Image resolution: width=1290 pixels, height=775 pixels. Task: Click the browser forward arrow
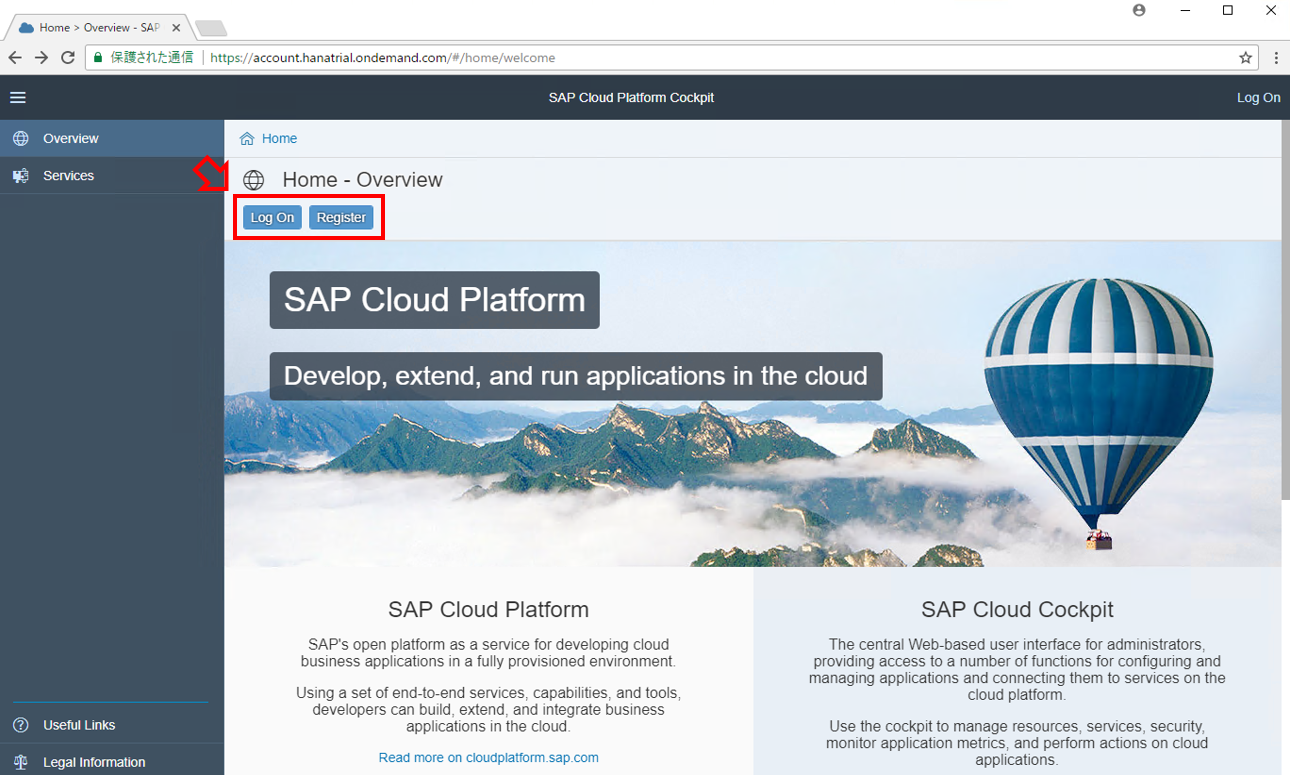41,58
